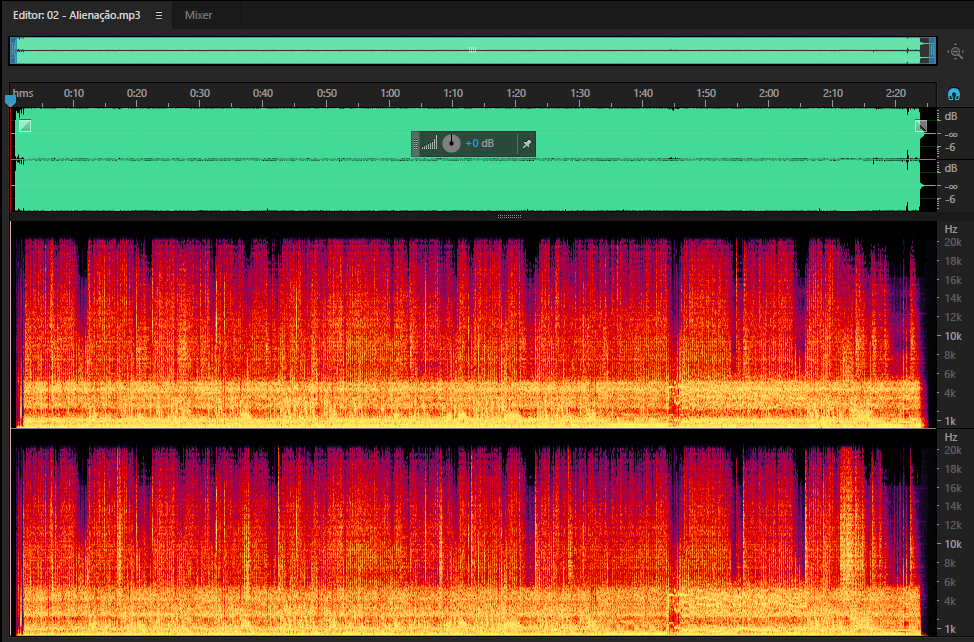The height and width of the screenshot is (642, 974).
Task: Click timeline ruler at 0:10
Action: (x=74, y=93)
